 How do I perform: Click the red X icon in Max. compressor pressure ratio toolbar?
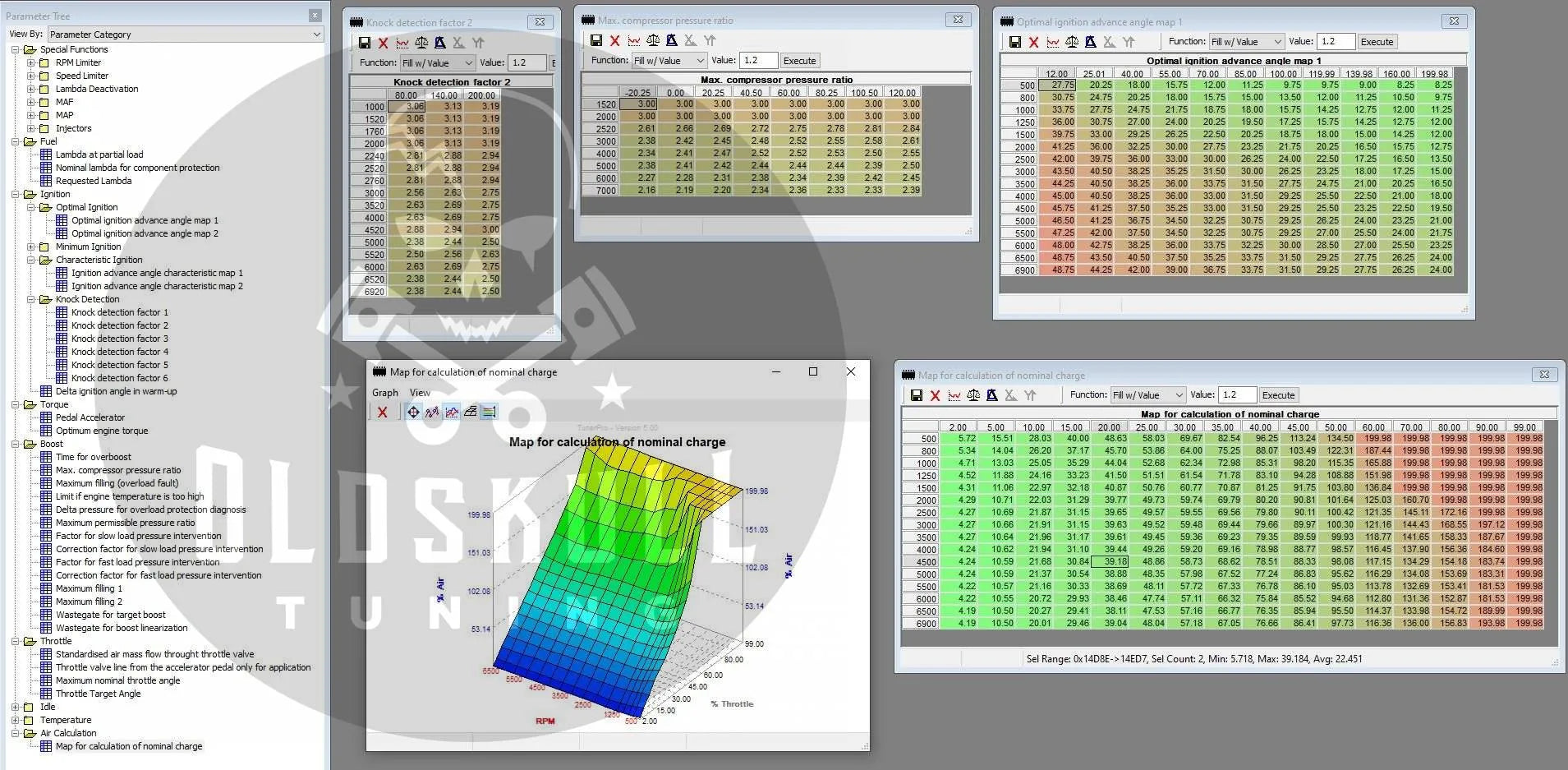click(614, 41)
